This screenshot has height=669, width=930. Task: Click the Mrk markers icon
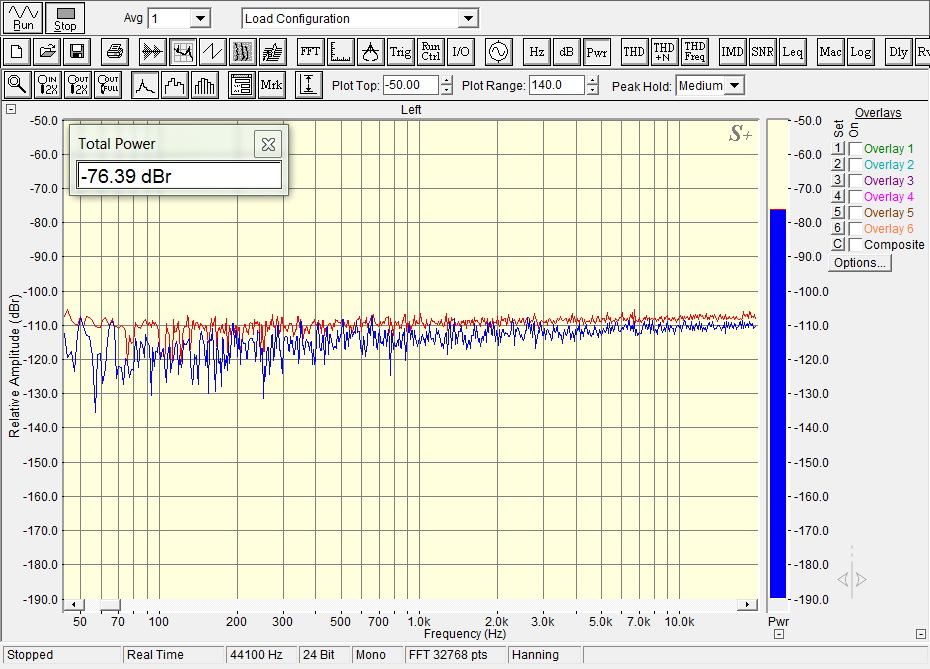[271, 86]
